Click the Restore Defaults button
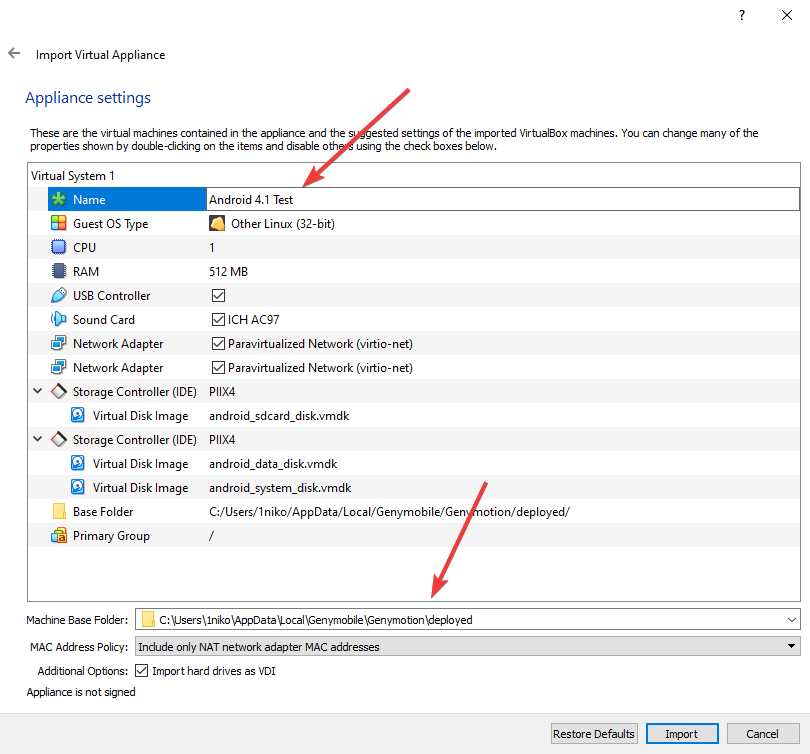The height and width of the screenshot is (754, 810). (594, 733)
